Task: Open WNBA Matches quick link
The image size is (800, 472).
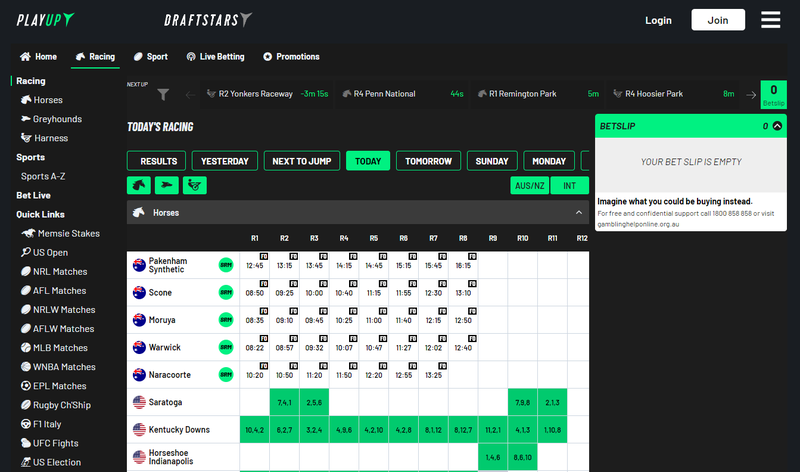Action: click(58, 367)
